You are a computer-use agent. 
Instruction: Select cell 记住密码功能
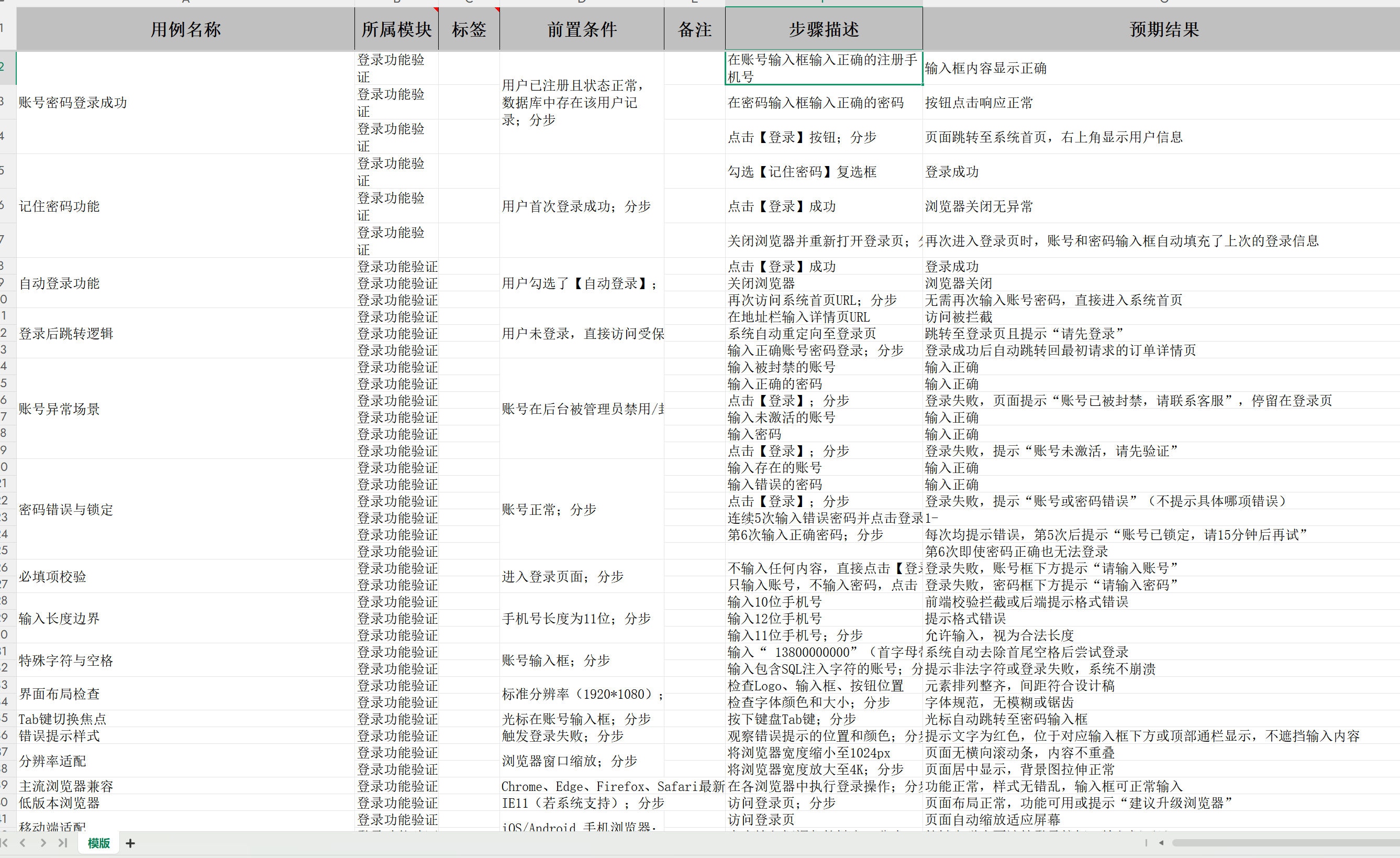pyautogui.click(x=185, y=206)
